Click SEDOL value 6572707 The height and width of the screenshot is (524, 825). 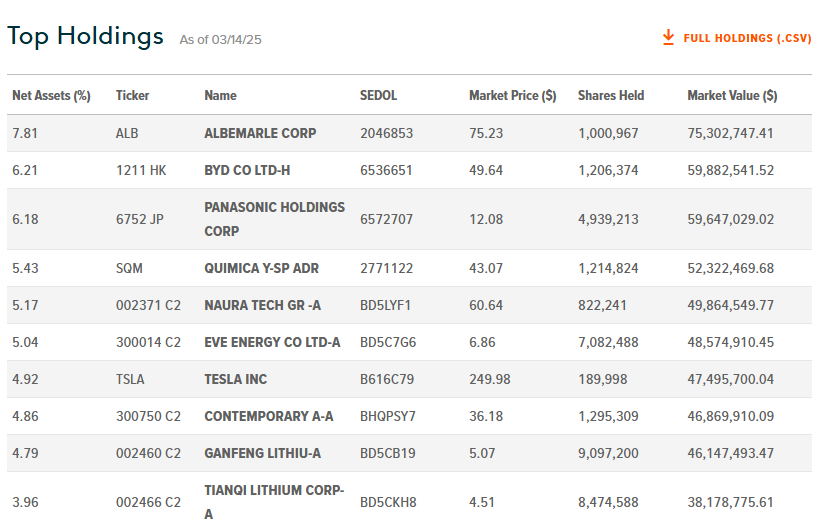click(386, 219)
